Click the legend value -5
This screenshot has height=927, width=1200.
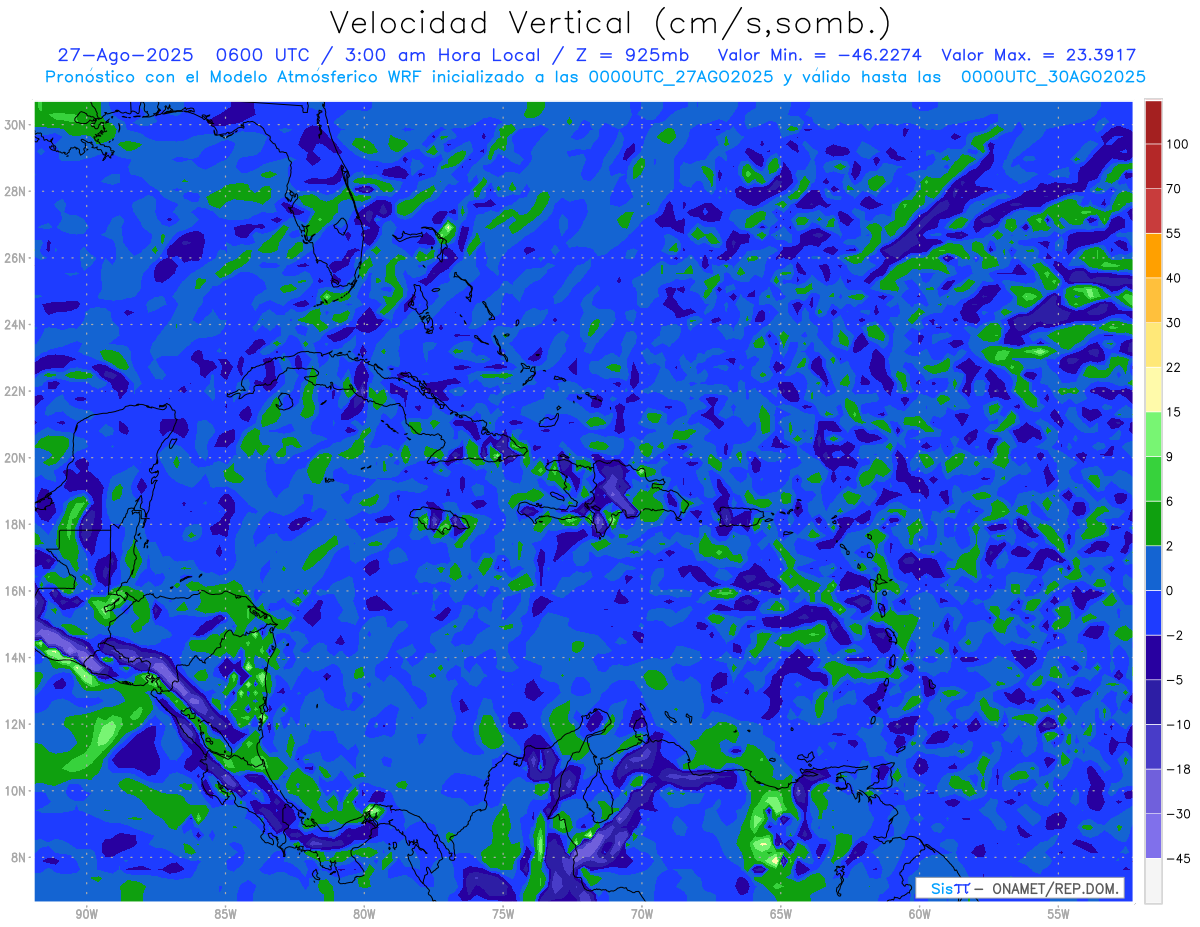1173,680
